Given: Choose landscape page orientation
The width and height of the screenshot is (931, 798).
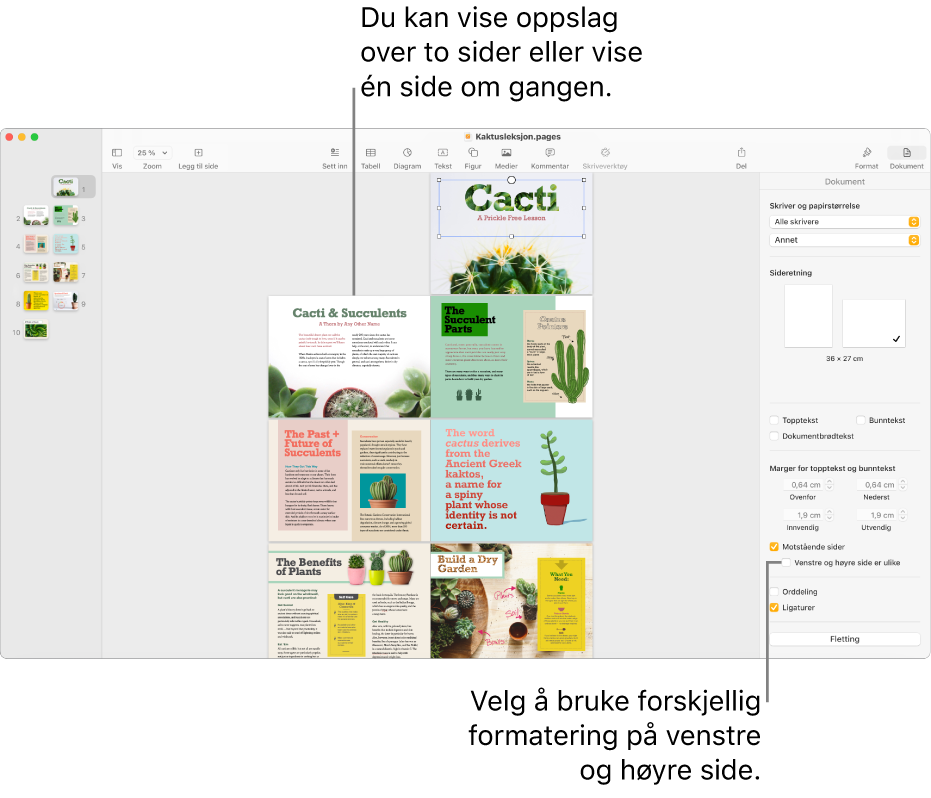Looking at the screenshot, I should coord(873,324).
